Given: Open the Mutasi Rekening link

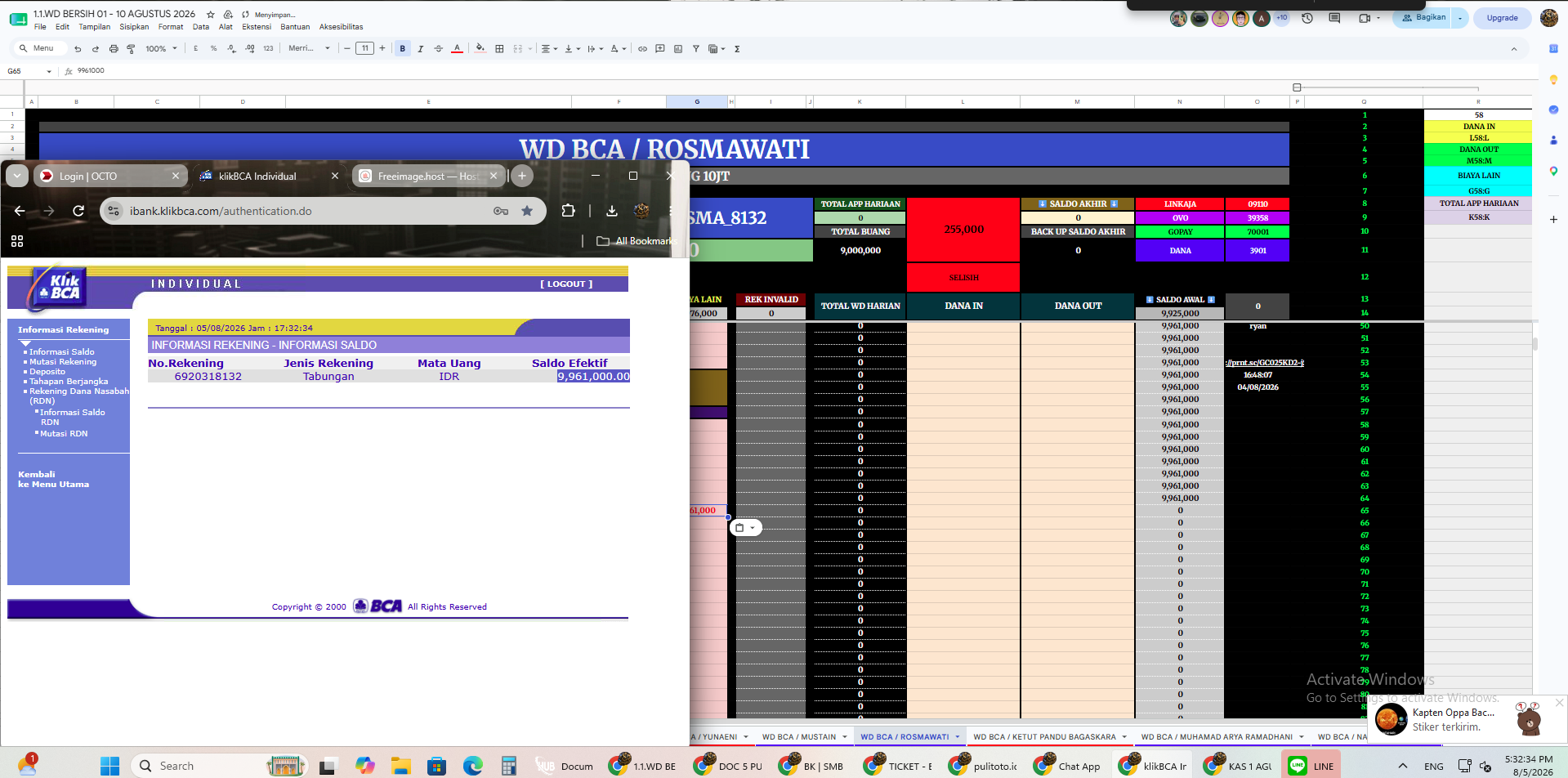Looking at the screenshot, I should (x=63, y=362).
